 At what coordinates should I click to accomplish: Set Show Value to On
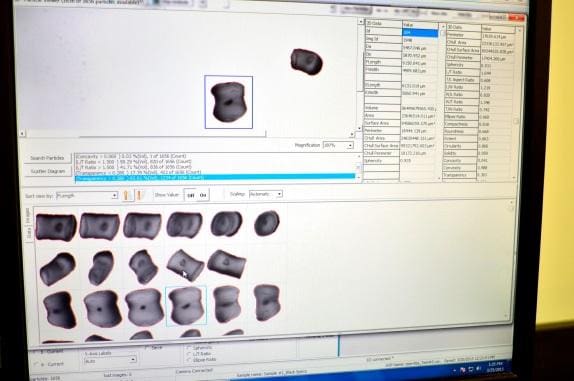[203, 195]
